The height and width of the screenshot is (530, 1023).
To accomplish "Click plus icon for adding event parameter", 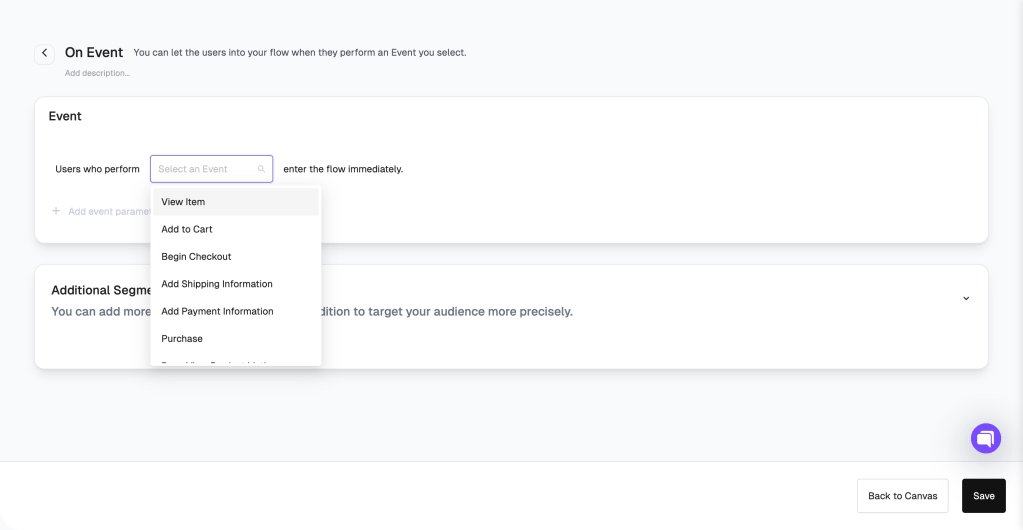I will [56, 211].
